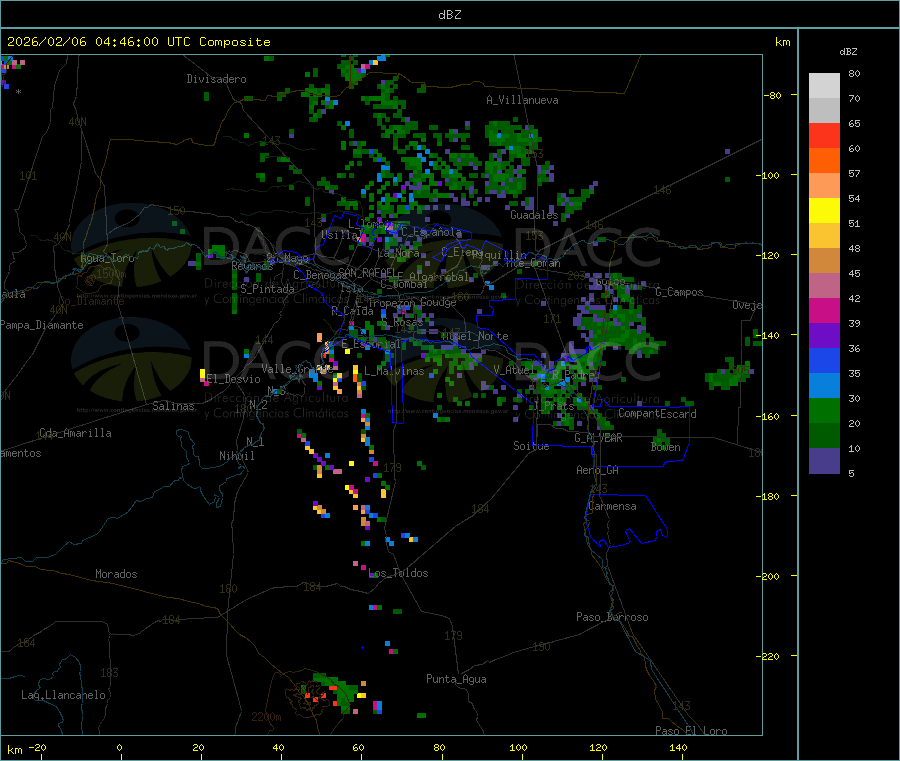Viewport: 900px width, 761px height.
Task: Click the 'dBZ' heading above the color legend
Action: 848,52
